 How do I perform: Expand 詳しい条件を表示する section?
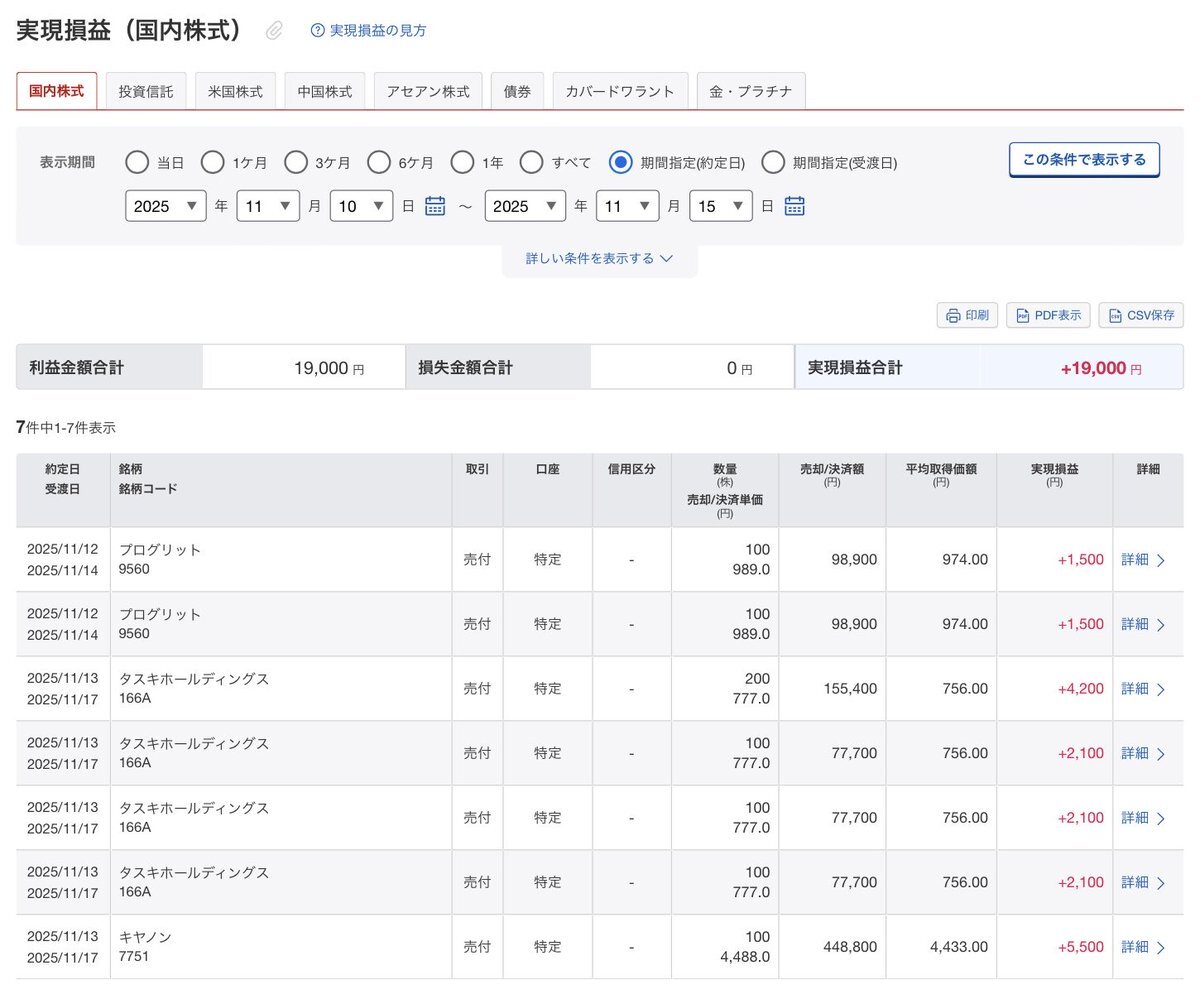[599, 258]
